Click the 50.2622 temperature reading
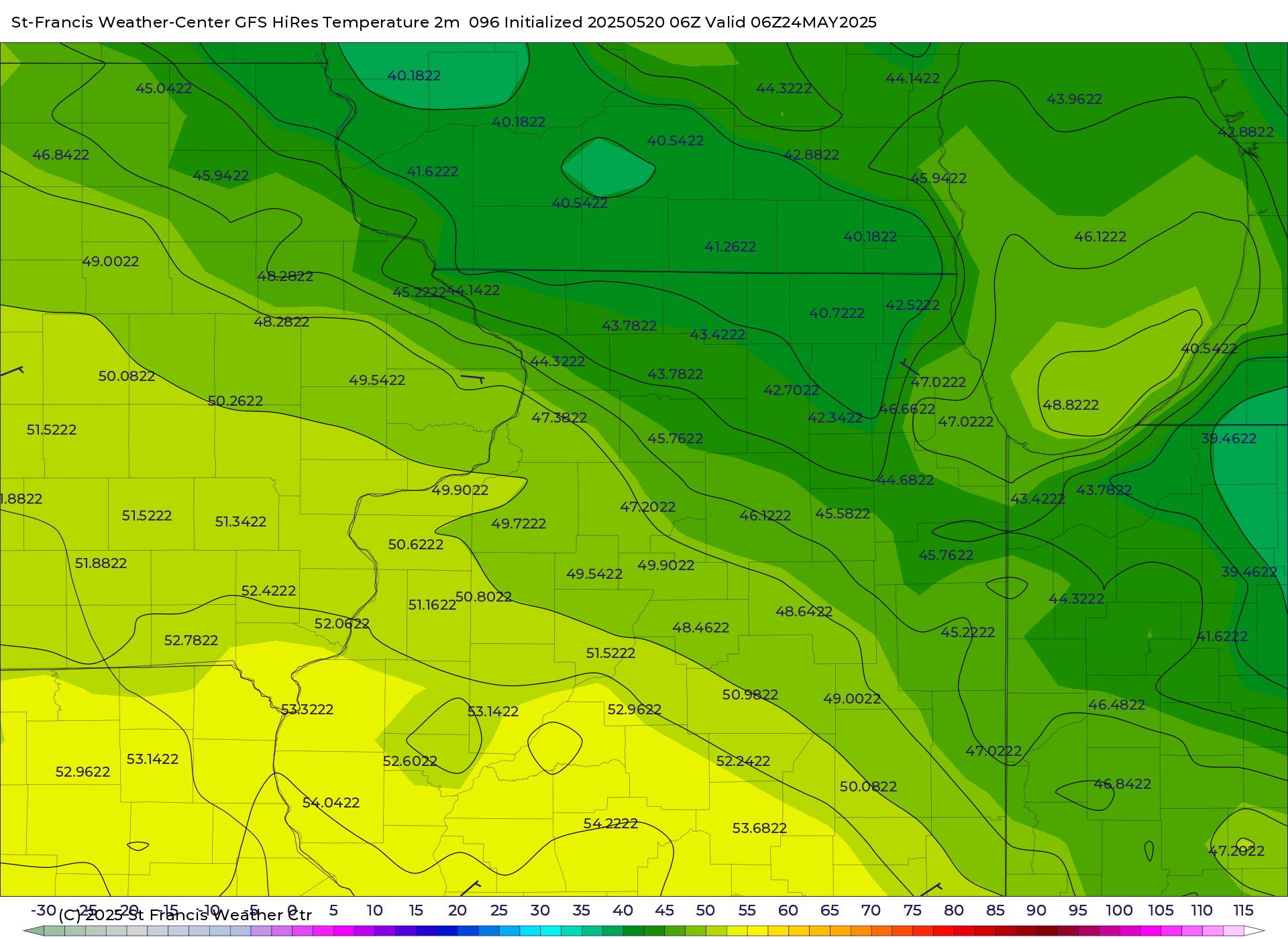Screen dimensions: 1288x939 tap(235, 401)
